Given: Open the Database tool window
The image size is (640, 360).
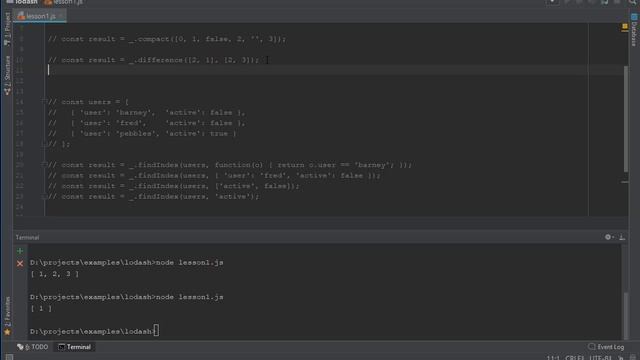Looking at the screenshot, I should 634,31.
